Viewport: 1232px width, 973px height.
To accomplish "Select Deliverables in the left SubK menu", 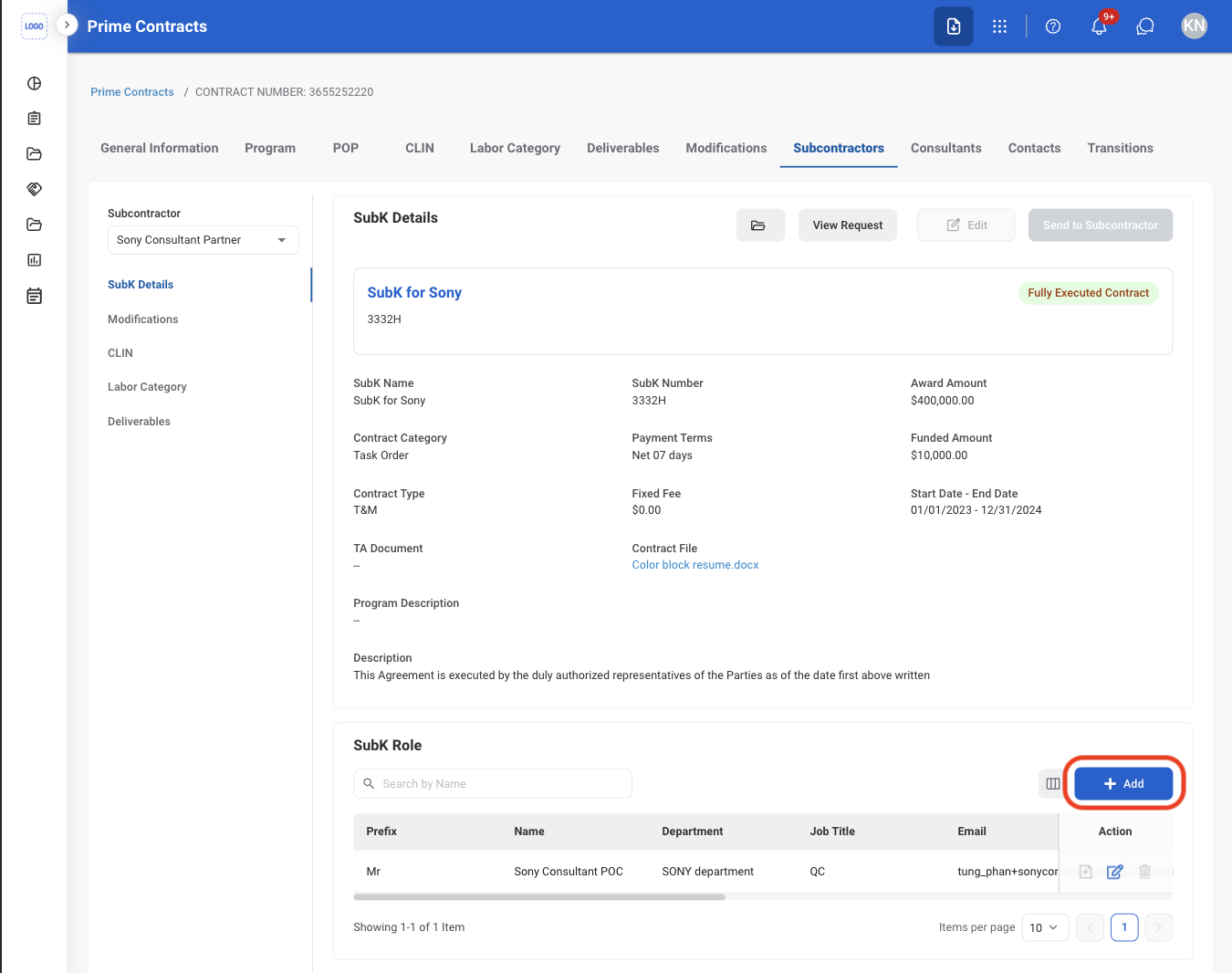I will coord(139,422).
